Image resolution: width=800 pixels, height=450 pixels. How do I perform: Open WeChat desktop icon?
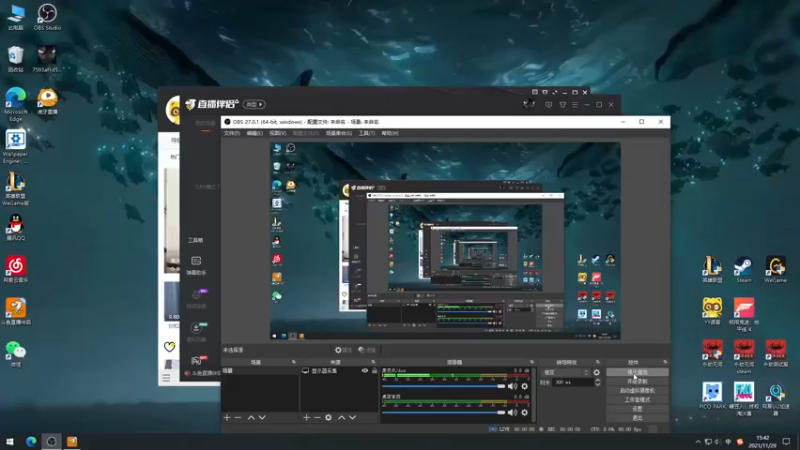[x=16, y=354]
